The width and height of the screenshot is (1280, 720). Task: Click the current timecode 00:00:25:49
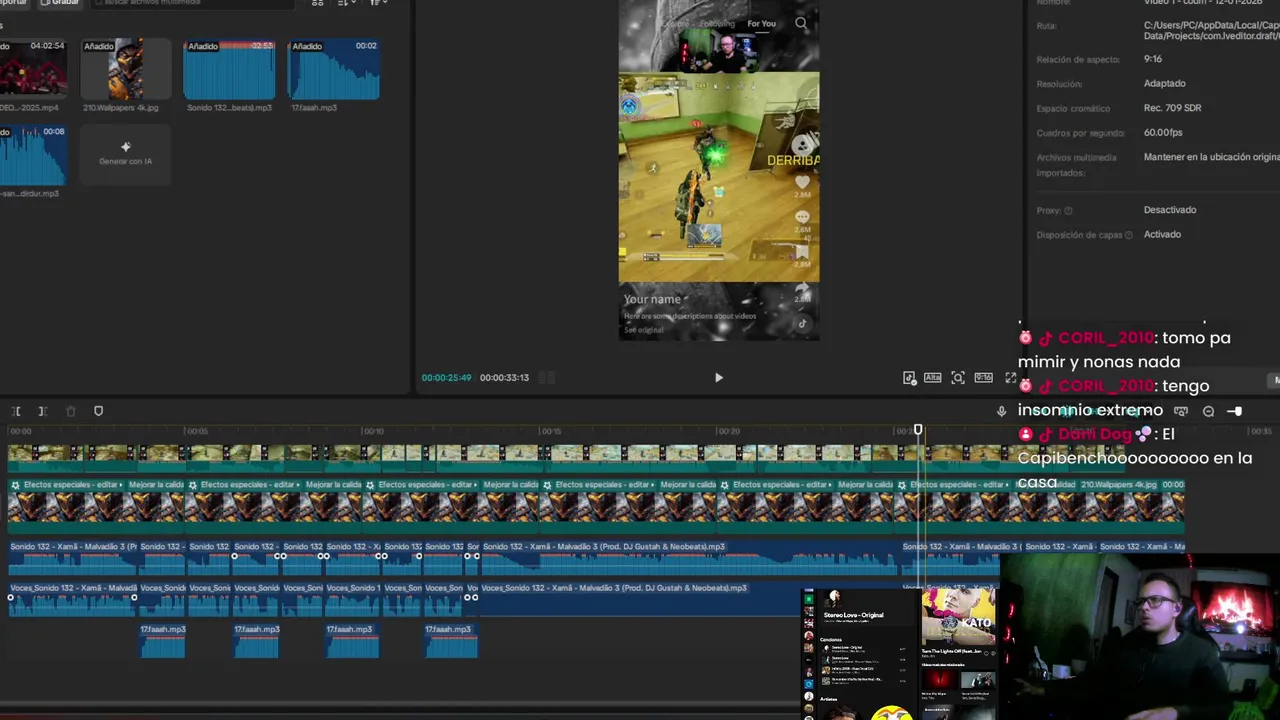[x=446, y=378]
